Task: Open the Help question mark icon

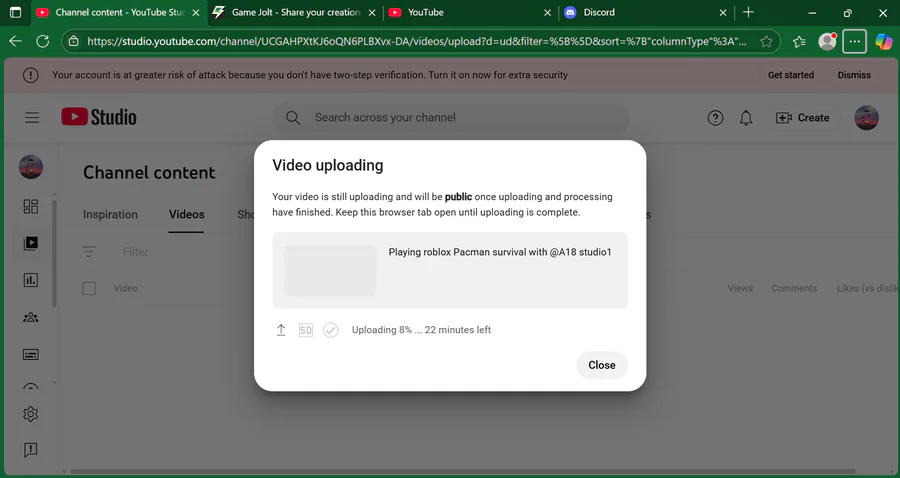Action: click(x=715, y=118)
